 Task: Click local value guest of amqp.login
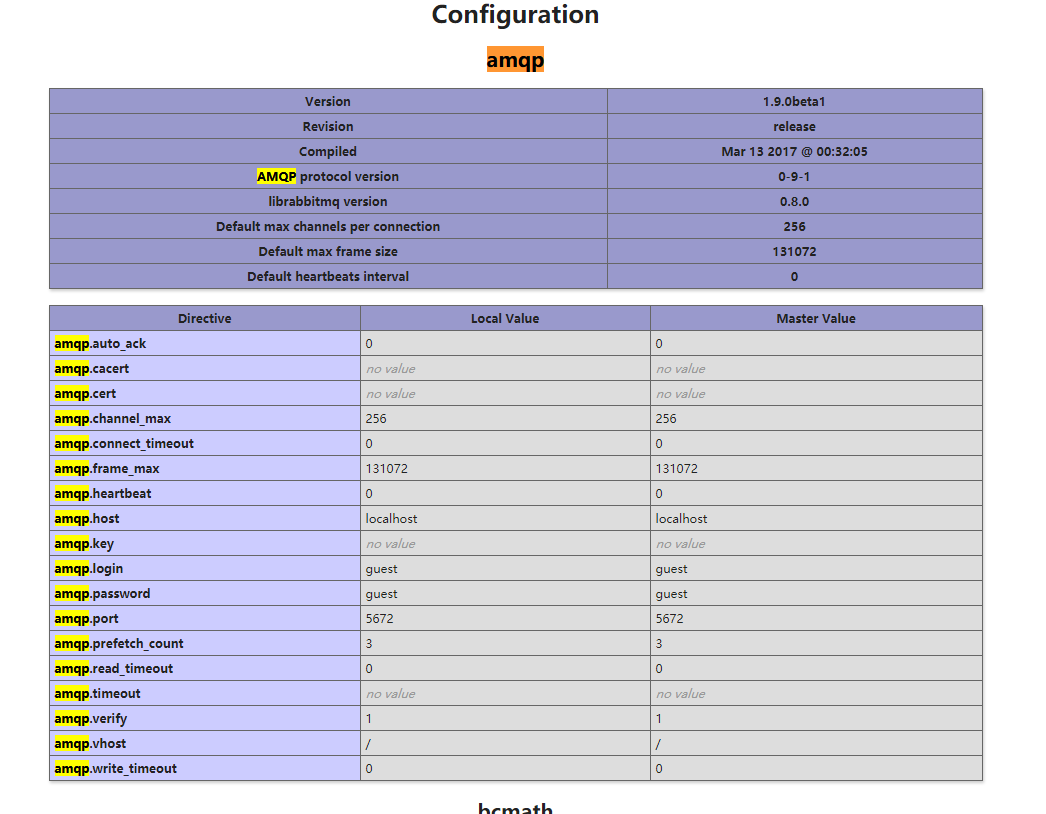(x=382, y=569)
